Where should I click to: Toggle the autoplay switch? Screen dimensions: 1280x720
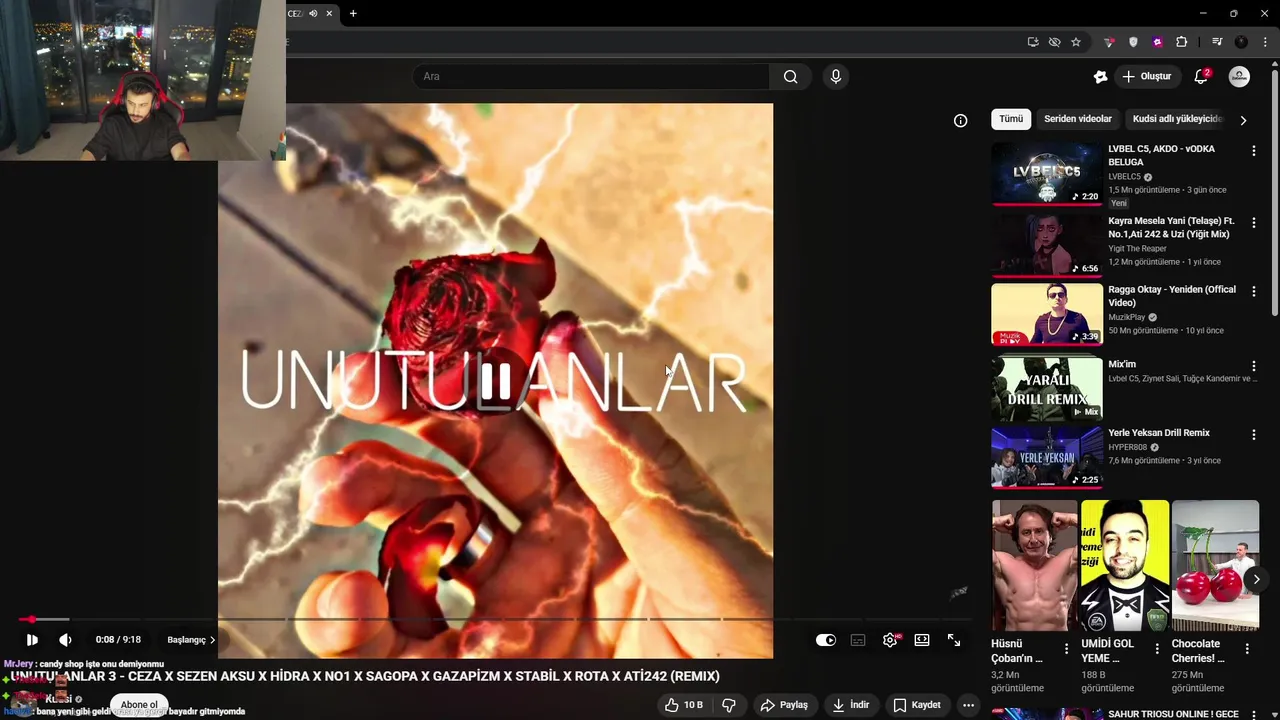tap(825, 640)
